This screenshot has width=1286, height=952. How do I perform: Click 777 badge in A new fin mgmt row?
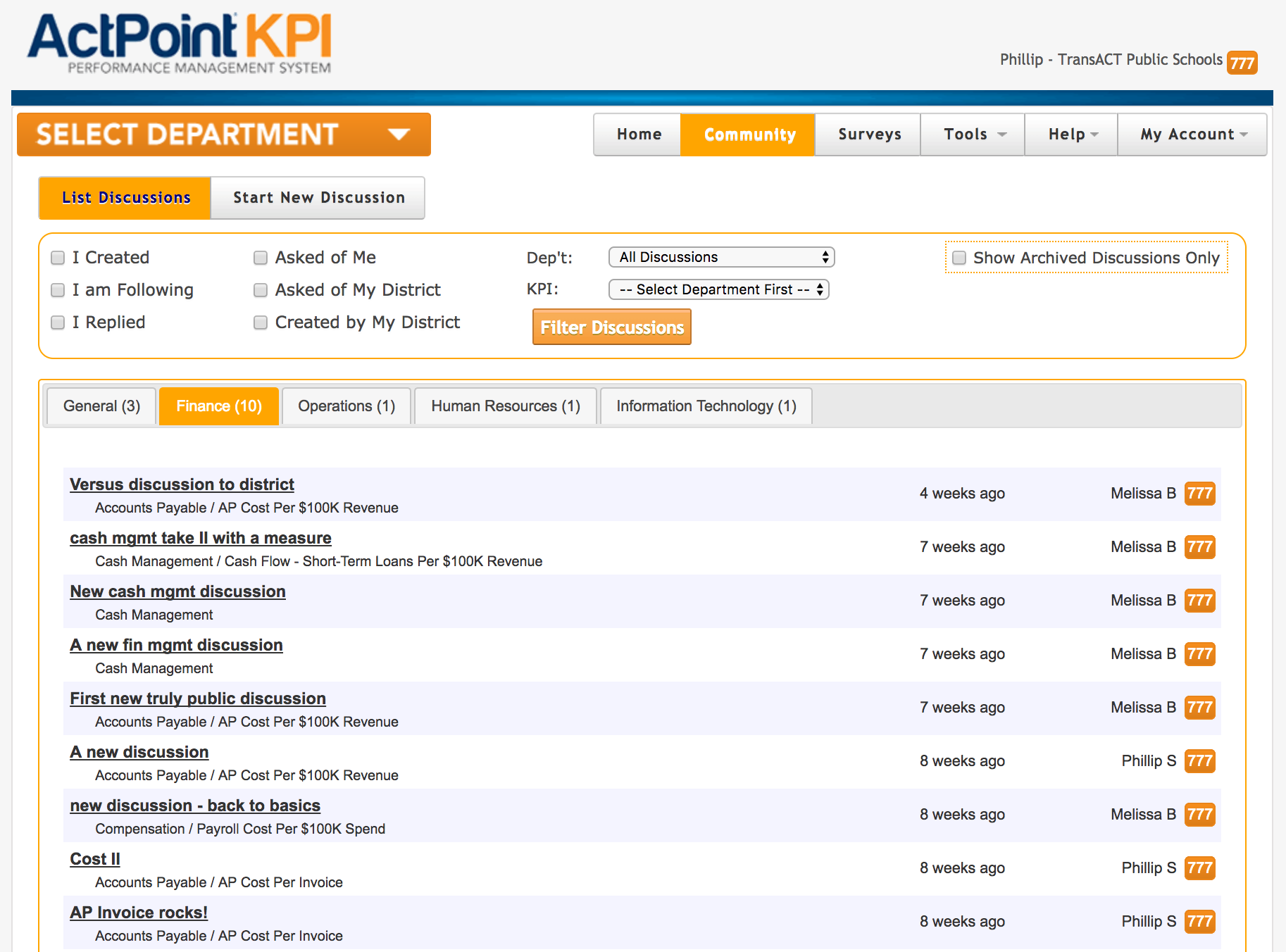(x=1199, y=653)
